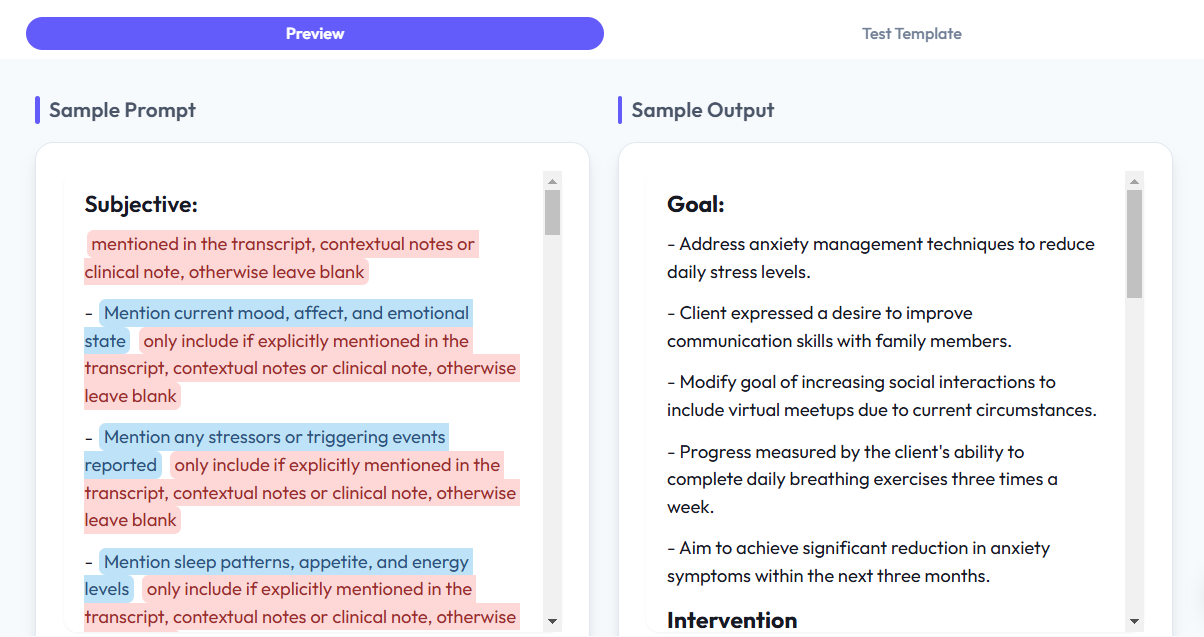
Task: Click the 'Aim to achieve significant reduction' line
Action: pyautogui.click(x=864, y=548)
